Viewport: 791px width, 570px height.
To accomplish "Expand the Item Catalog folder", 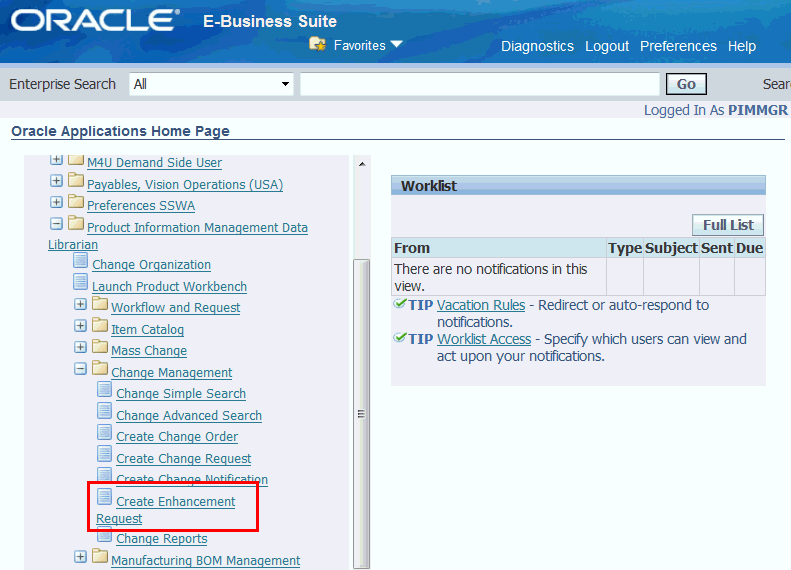I will [80, 325].
